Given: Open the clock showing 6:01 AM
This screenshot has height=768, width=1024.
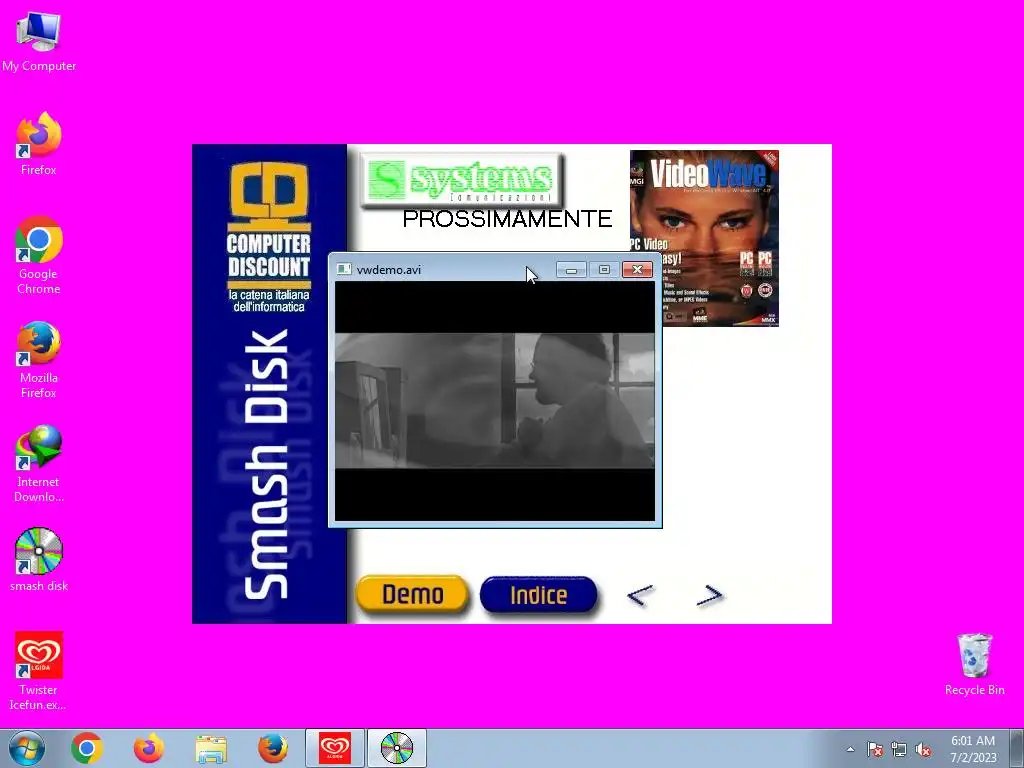Looking at the screenshot, I should [973, 748].
